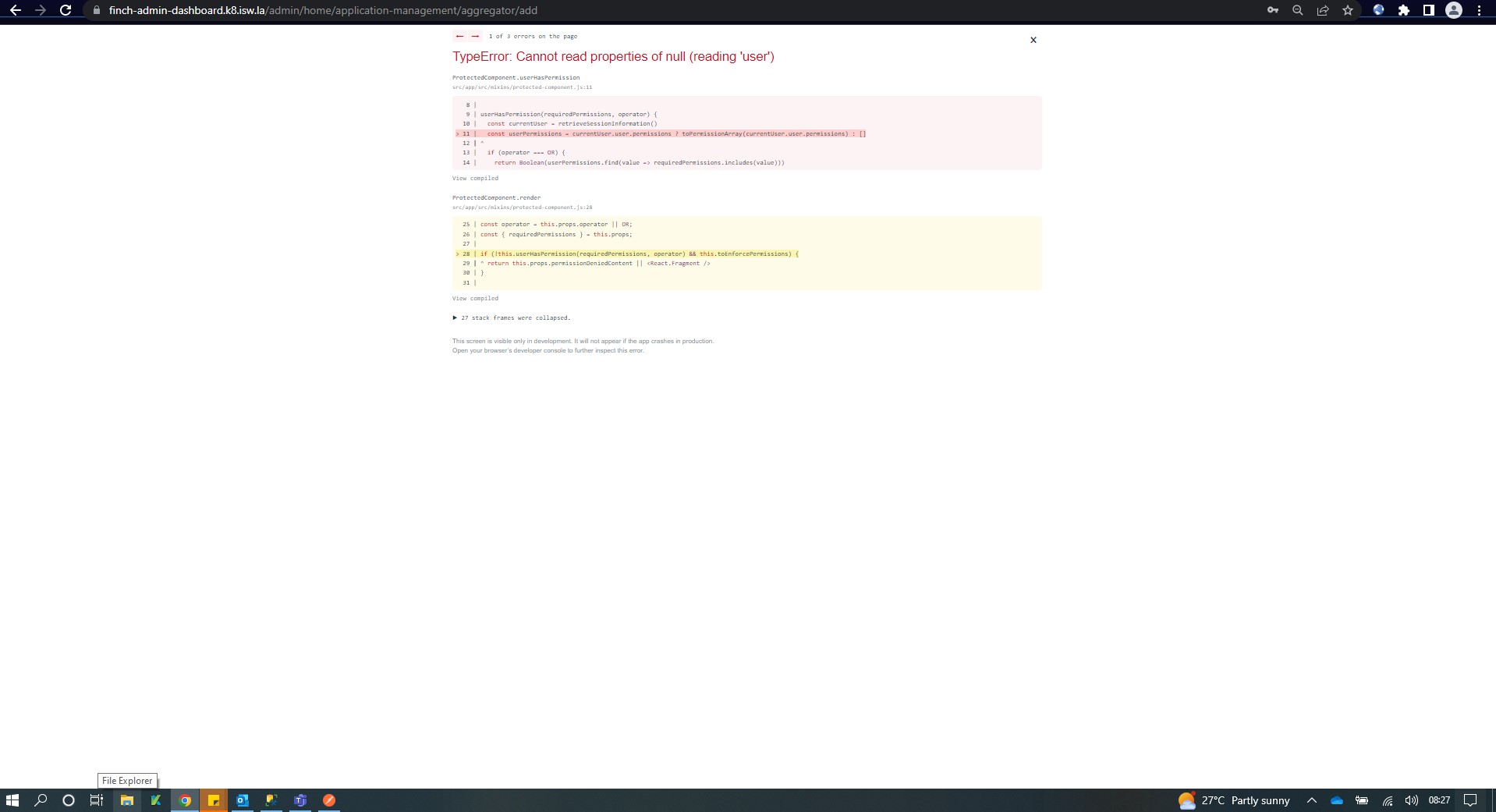Viewport: 1496px width, 812px height.
Task: Click the zoom magnifier icon in address bar
Action: (x=1297, y=10)
